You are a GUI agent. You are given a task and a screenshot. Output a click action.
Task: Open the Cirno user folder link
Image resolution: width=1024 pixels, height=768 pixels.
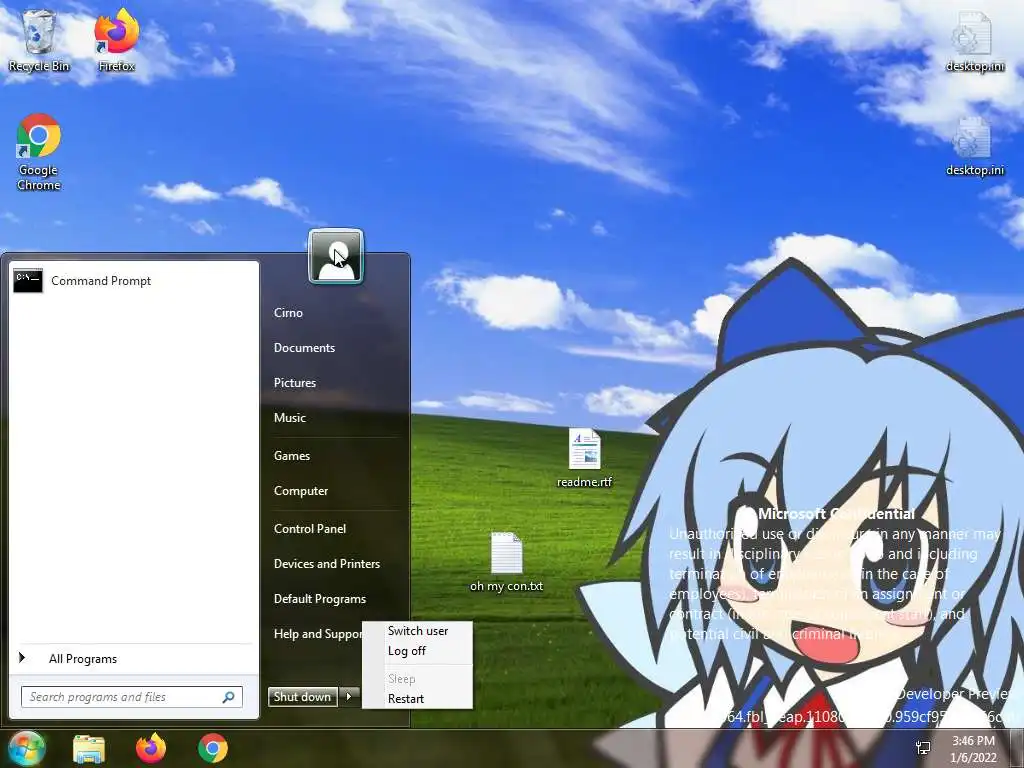[x=288, y=313]
